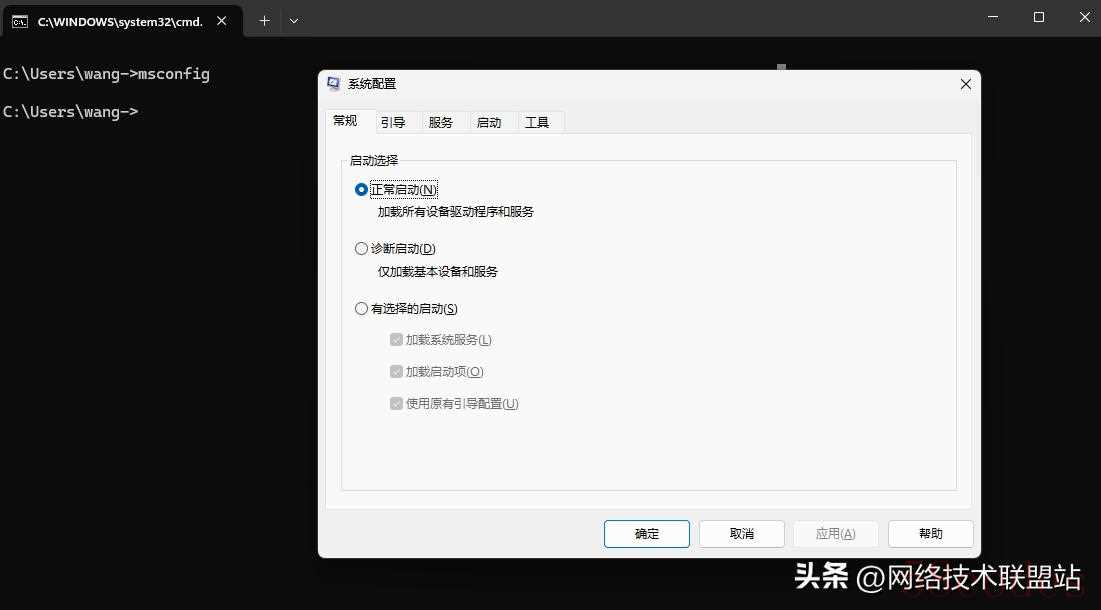Image resolution: width=1101 pixels, height=610 pixels.
Task: Click the cmd icon in terminal tab
Action: tap(19, 20)
